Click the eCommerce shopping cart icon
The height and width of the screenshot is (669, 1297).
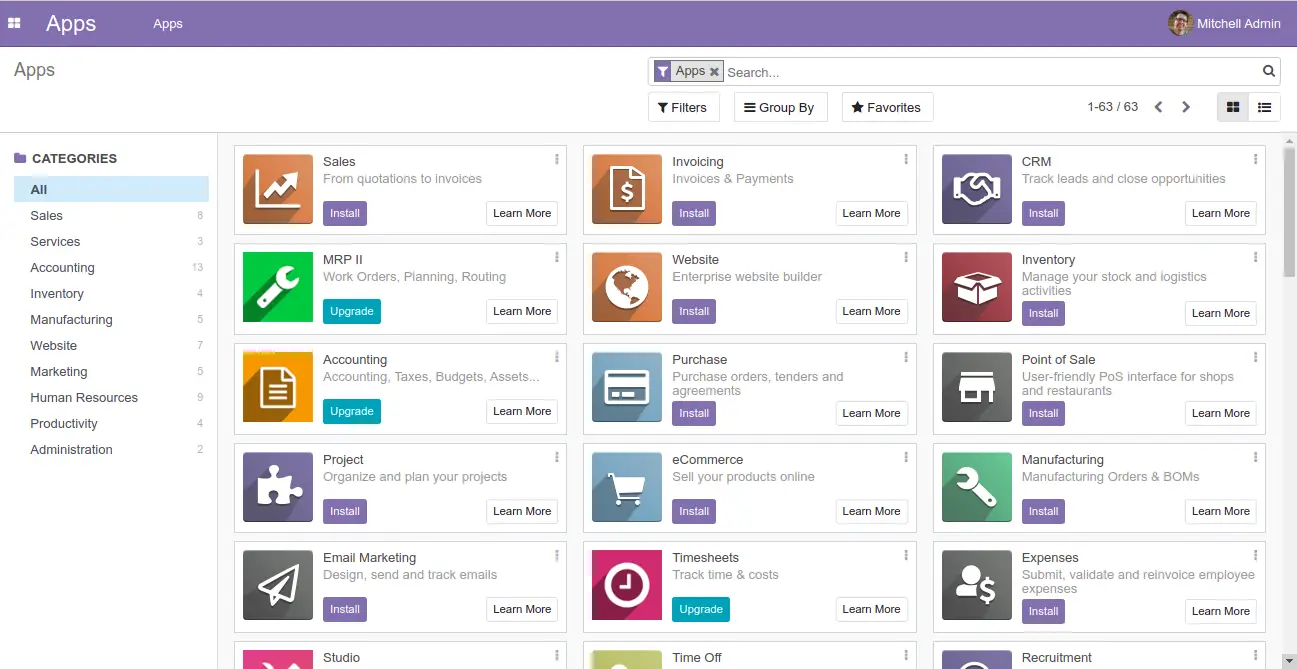(x=627, y=487)
